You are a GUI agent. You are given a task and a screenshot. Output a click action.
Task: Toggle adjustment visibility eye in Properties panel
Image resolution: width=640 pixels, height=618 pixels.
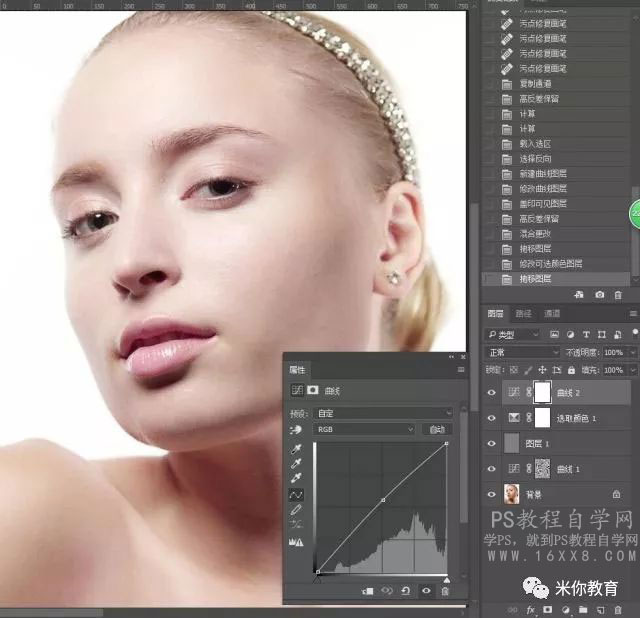426,591
